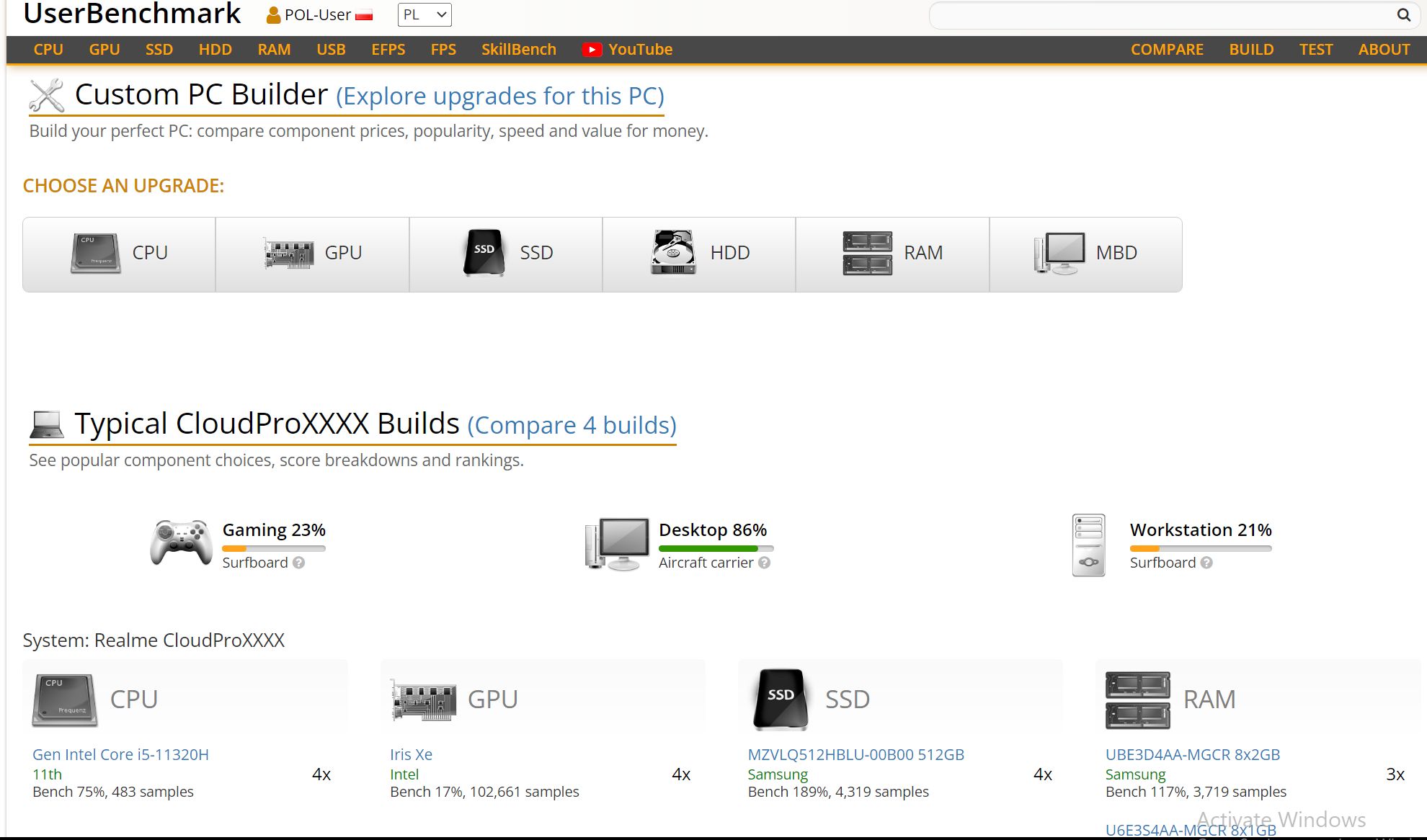Click the Workstation tower icon
The height and width of the screenshot is (840, 1427).
[1088, 545]
